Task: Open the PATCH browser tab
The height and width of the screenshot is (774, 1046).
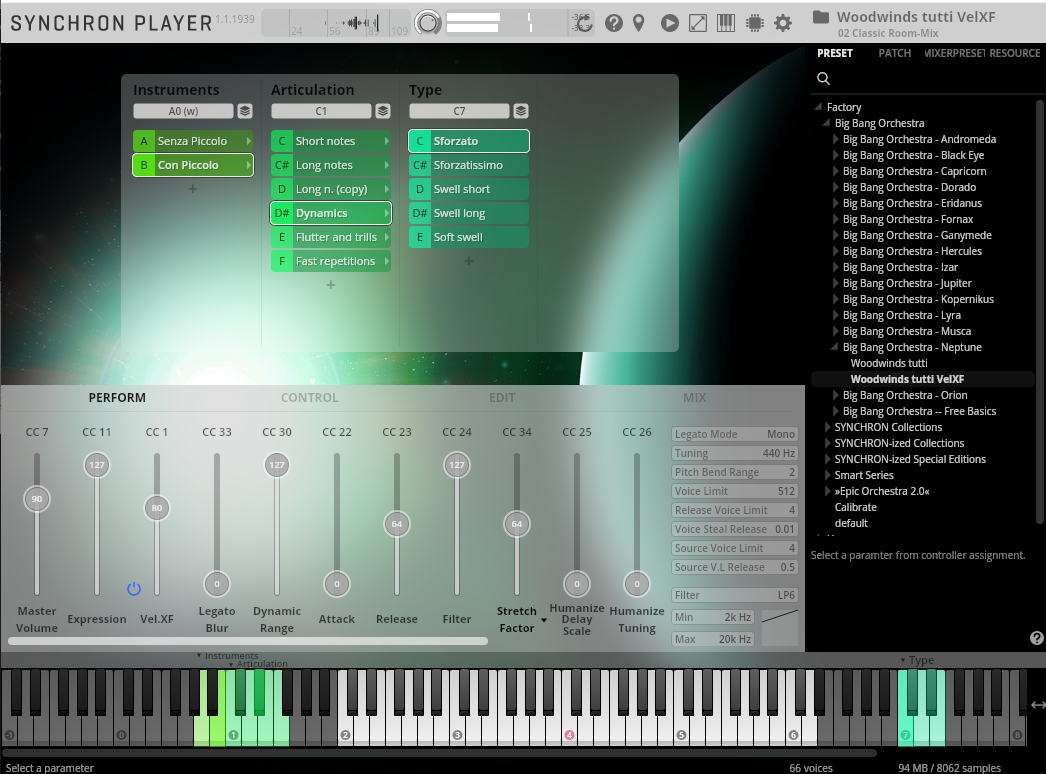Action: point(895,53)
